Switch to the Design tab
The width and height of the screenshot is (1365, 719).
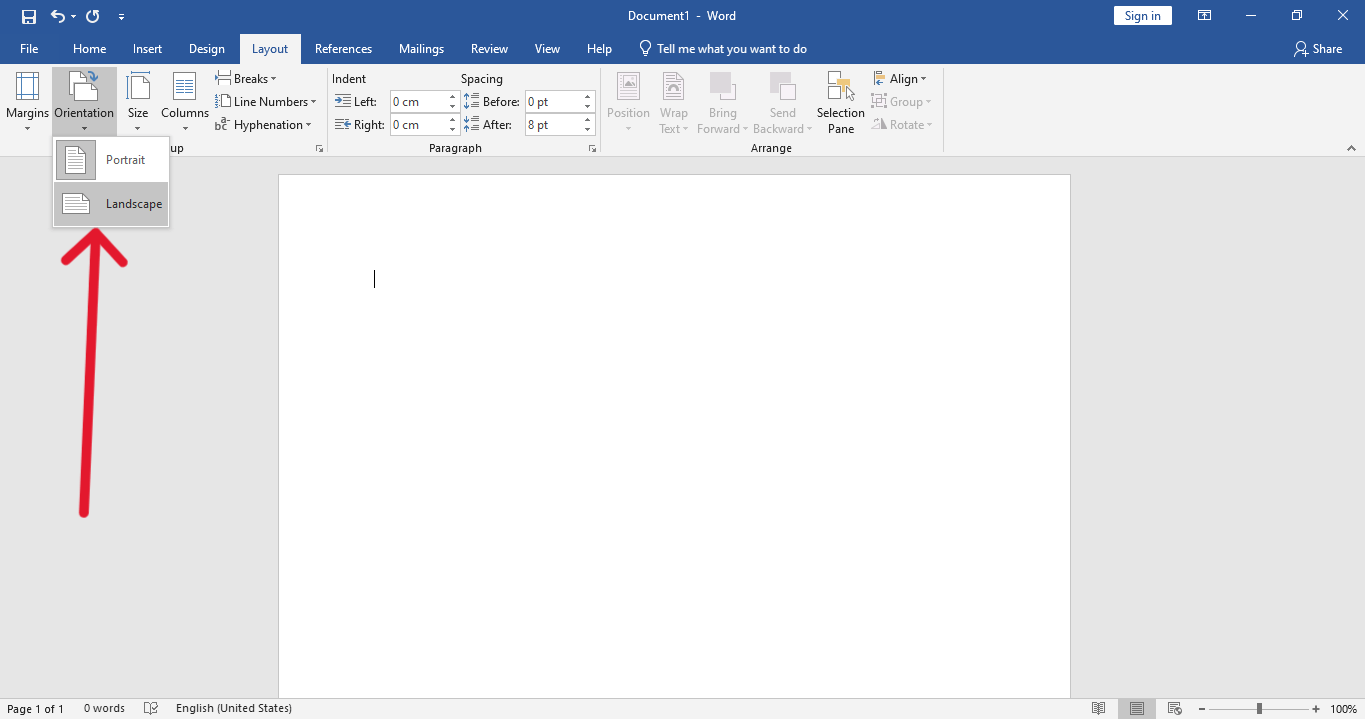pos(206,48)
